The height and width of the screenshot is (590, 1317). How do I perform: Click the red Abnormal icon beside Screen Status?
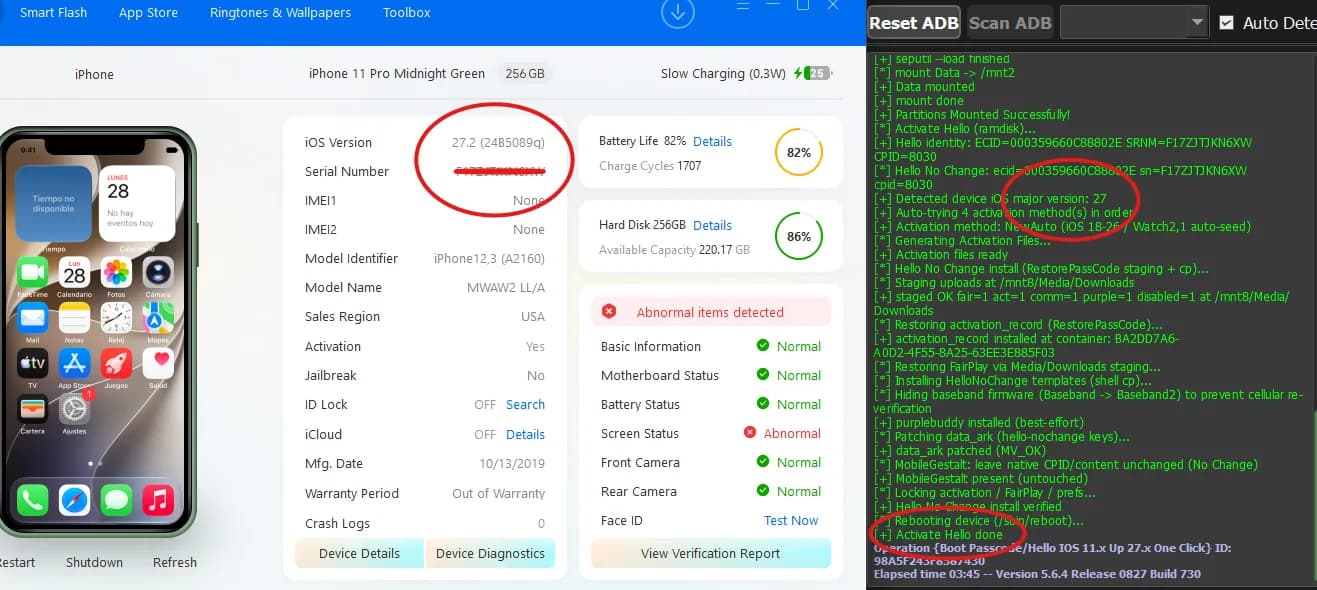(x=750, y=433)
